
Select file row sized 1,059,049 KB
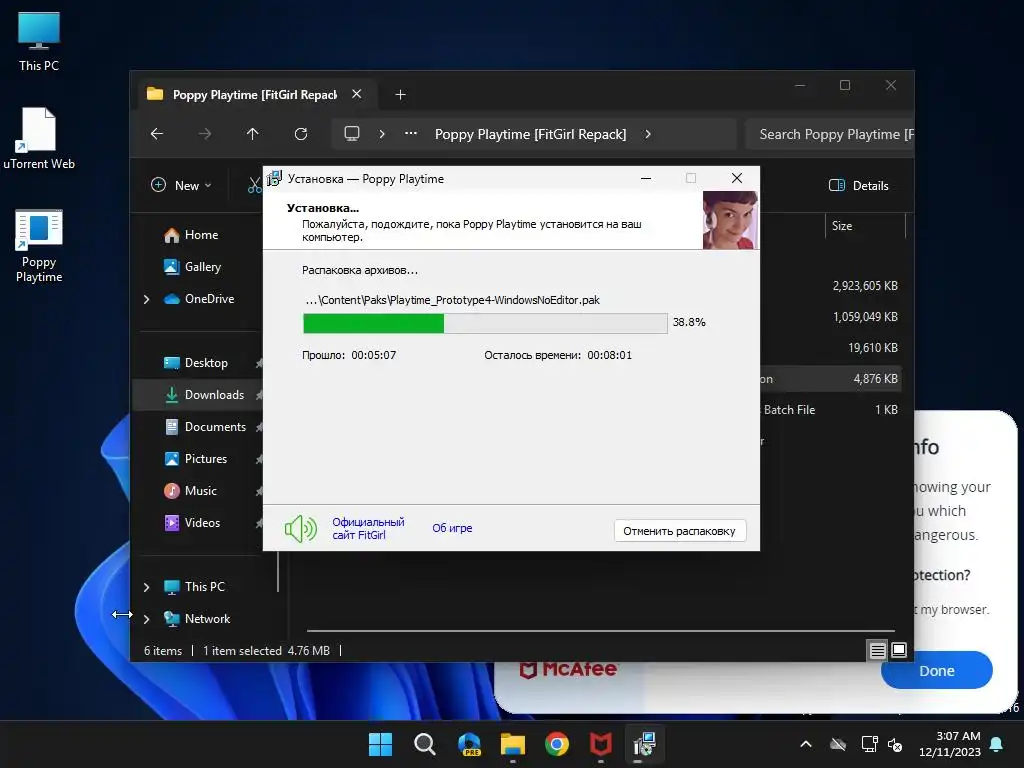tap(865, 317)
